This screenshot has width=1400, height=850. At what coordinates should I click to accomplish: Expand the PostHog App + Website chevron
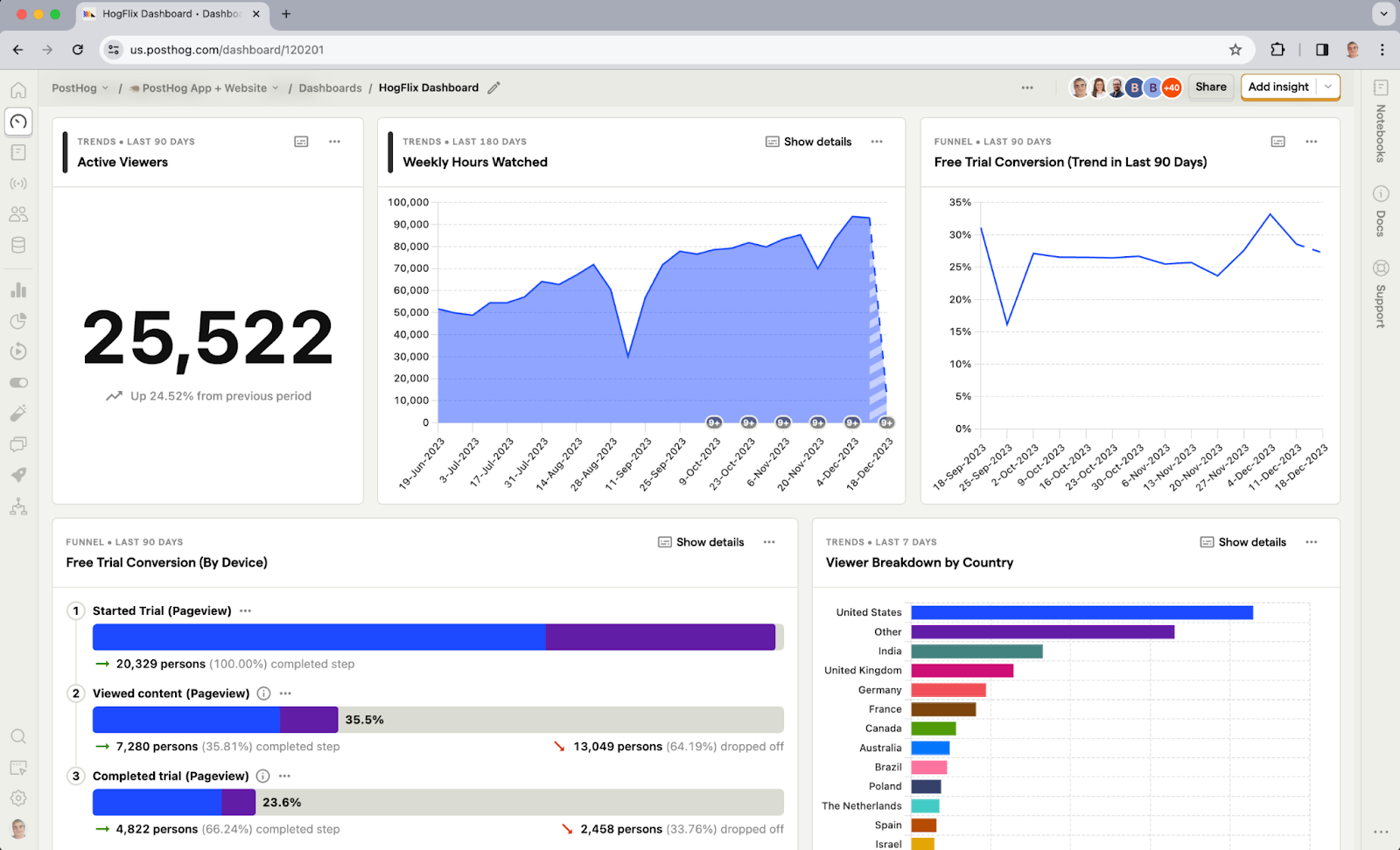(276, 87)
